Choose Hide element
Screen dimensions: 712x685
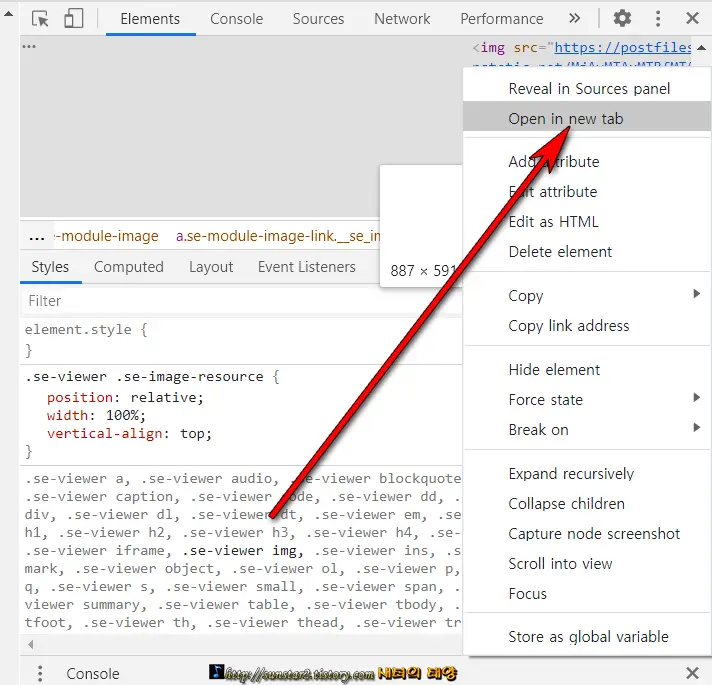coord(587,370)
